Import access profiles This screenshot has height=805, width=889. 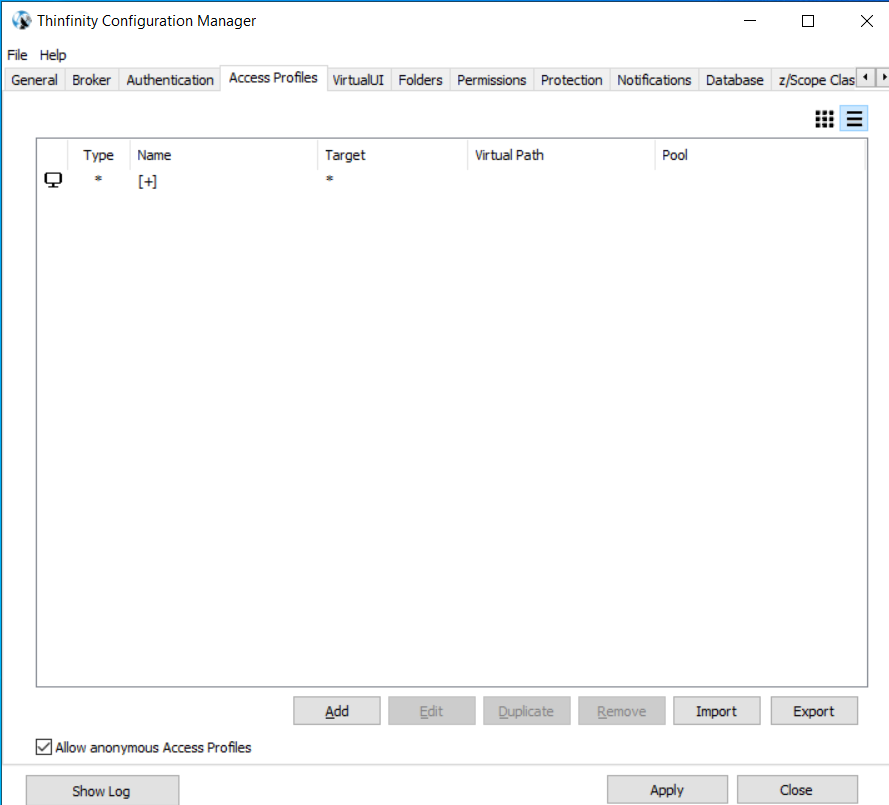717,711
